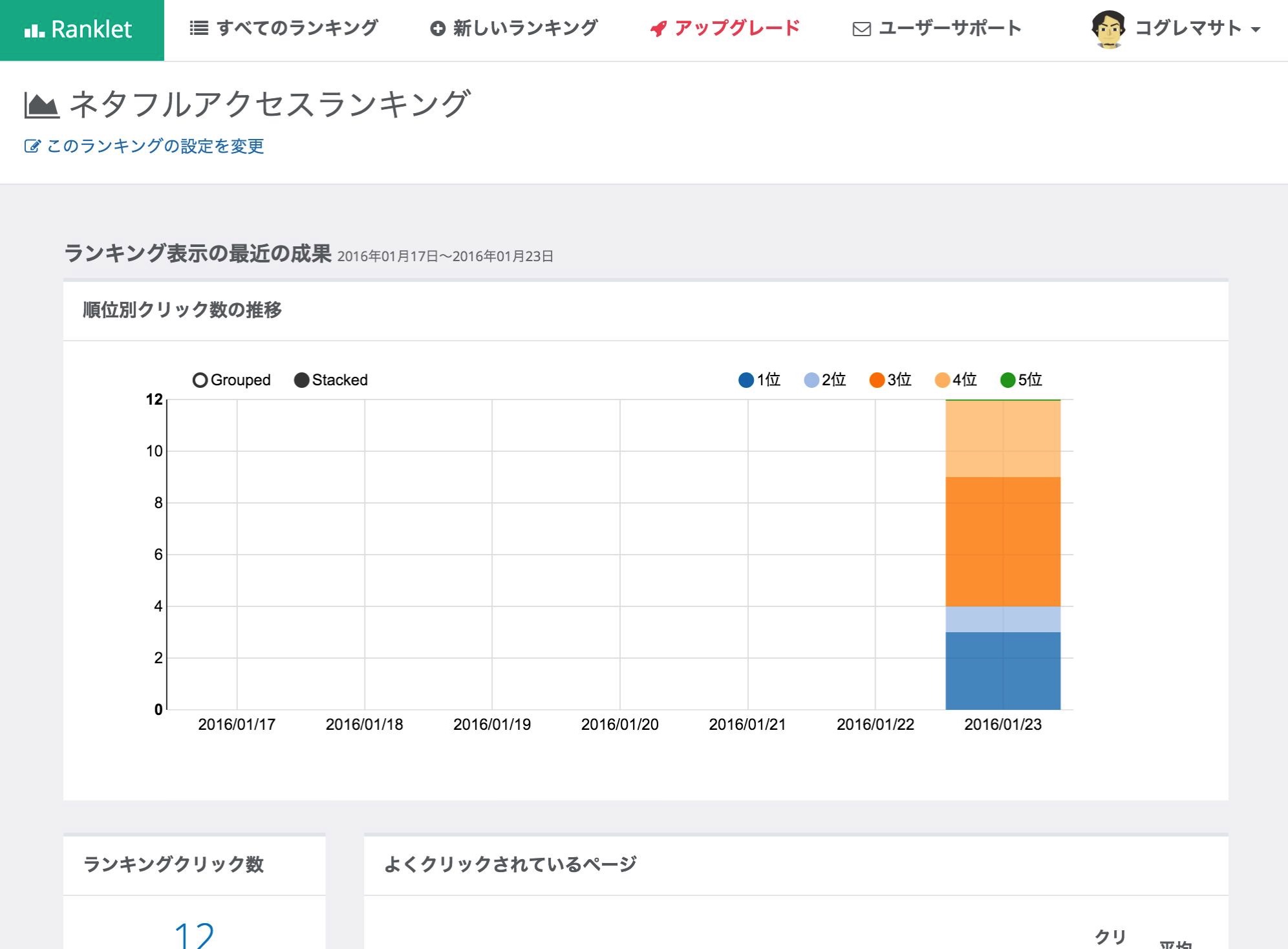This screenshot has height=949, width=1288.
Task: Select the Stacked chart mode
Action: [x=331, y=380]
